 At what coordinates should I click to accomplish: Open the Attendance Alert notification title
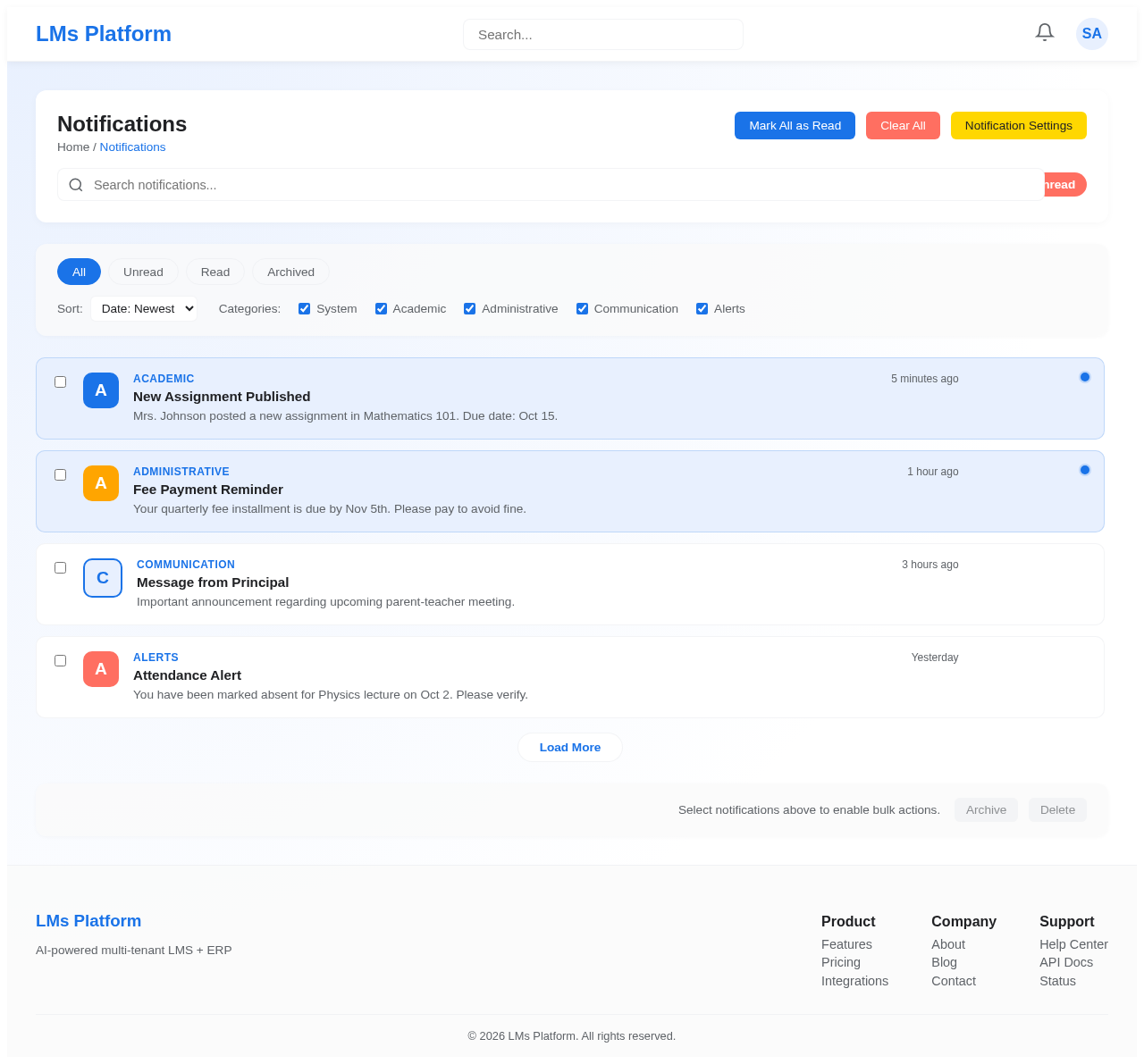click(x=187, y=675)
